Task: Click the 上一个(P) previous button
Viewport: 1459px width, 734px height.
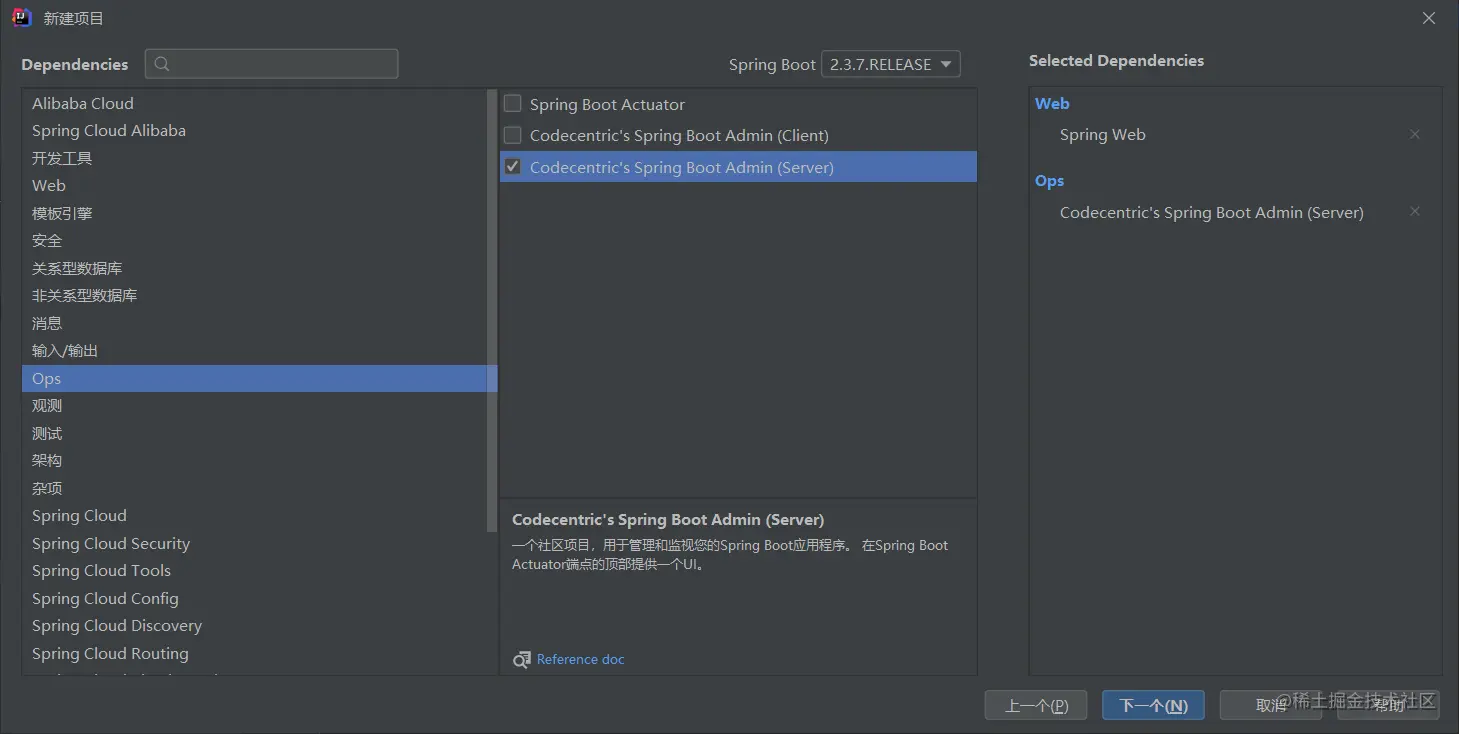Action: point(1036,705)
